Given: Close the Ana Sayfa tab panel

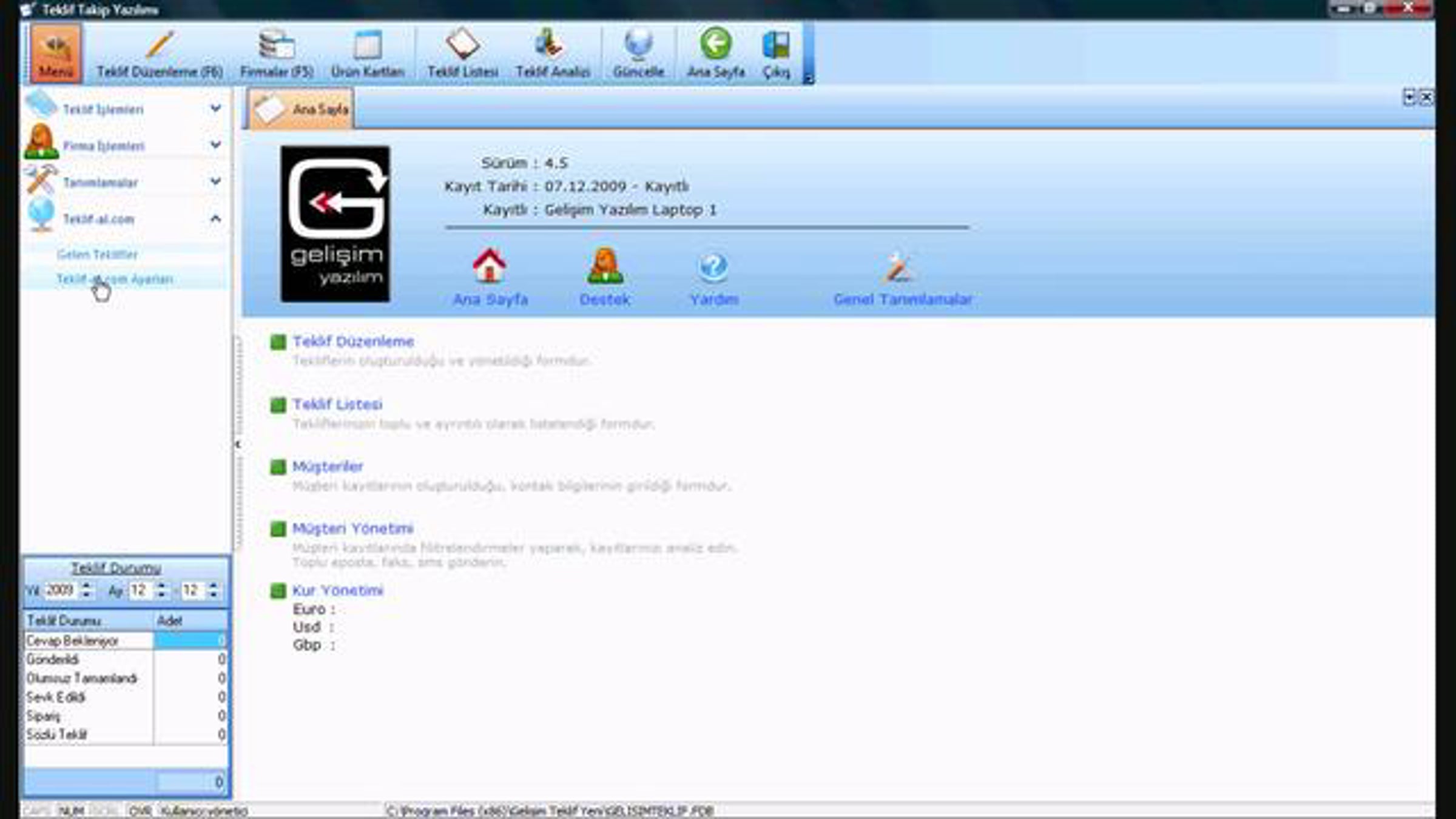Looking at the screenshot, I should click(1426, 97).
